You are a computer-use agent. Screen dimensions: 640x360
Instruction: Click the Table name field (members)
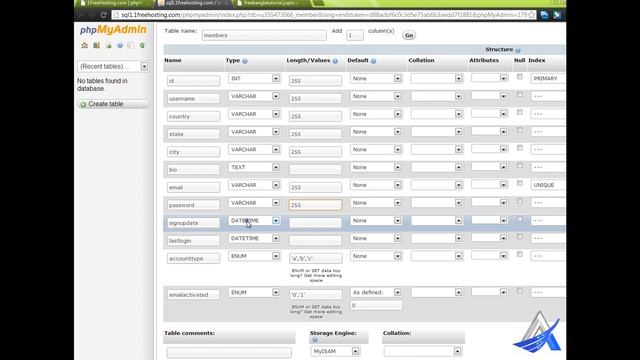click(264, 36)
